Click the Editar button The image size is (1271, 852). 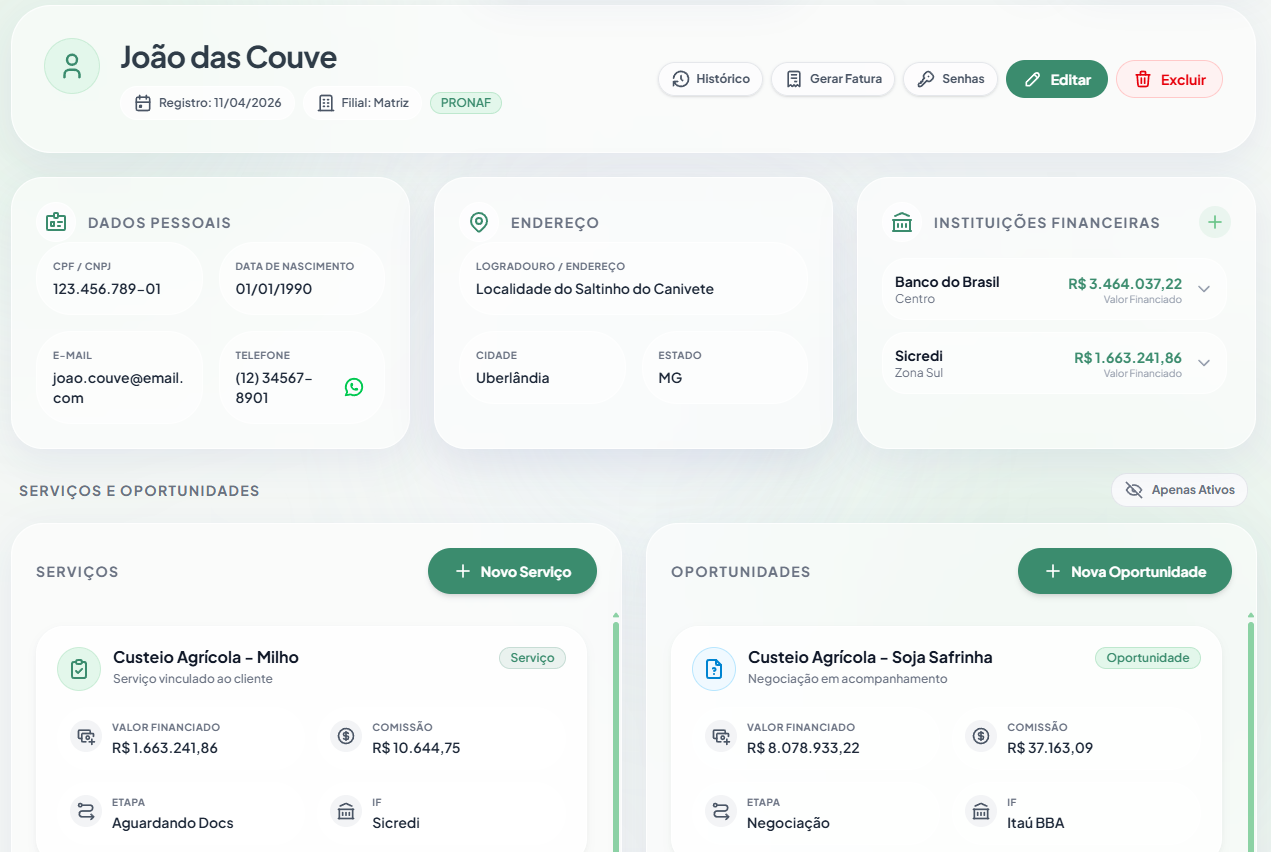point(1057,78)
